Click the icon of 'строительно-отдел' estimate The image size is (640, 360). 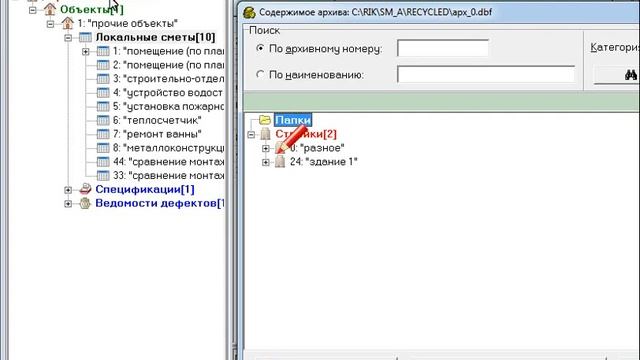pyautogui.click(x=103, y=79)
